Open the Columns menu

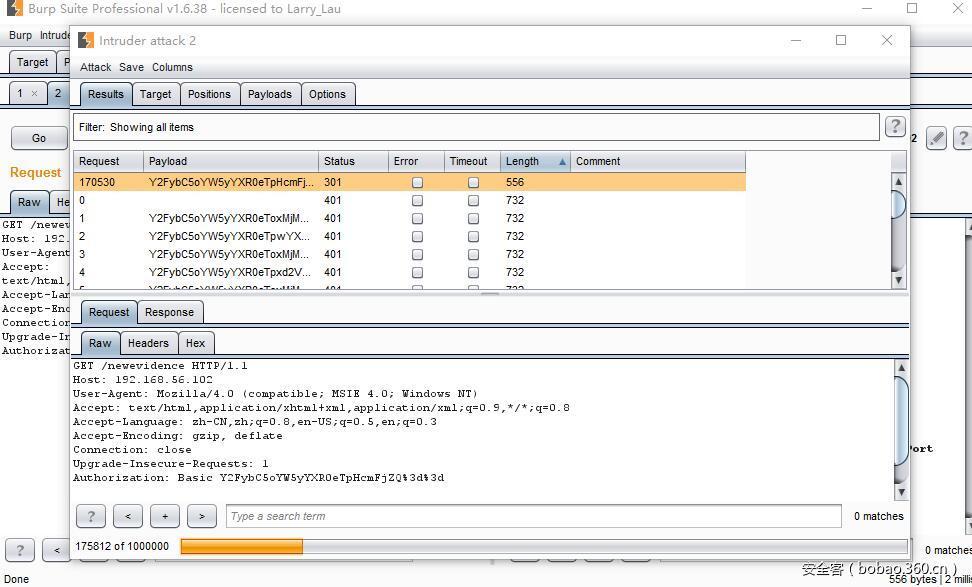(x=172, y=67)
